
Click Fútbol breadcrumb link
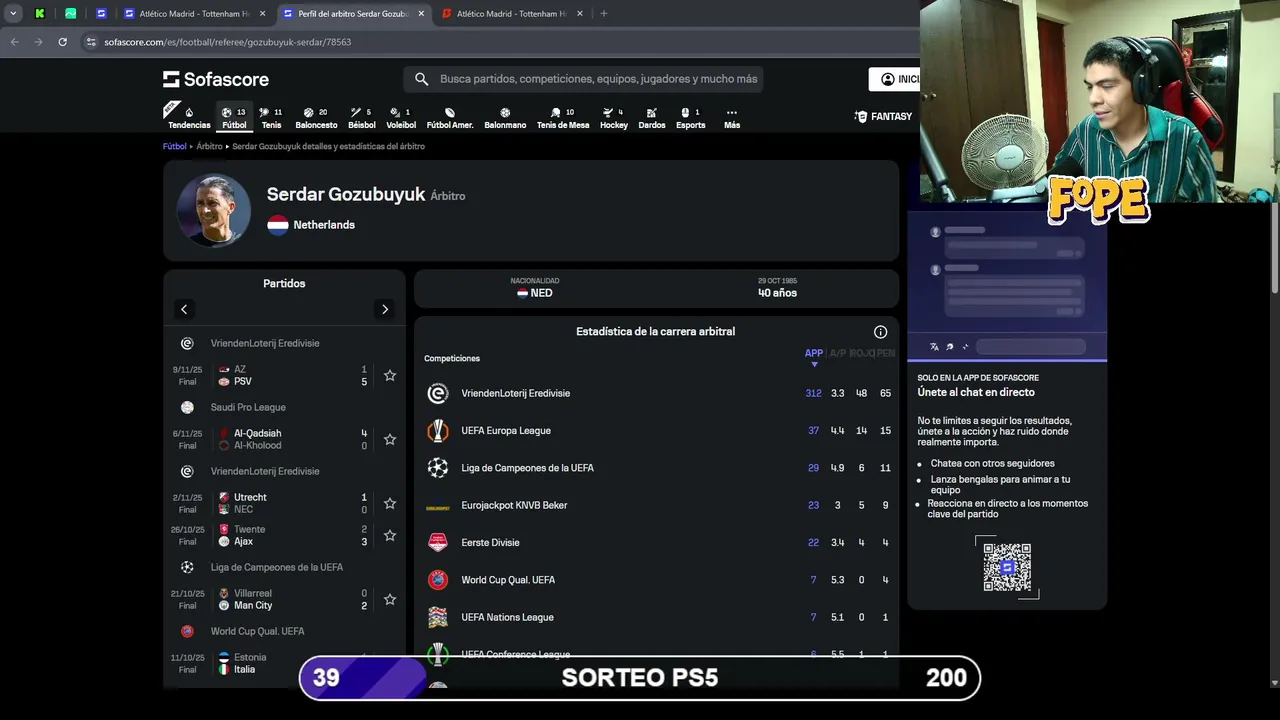tap(175, 146)
